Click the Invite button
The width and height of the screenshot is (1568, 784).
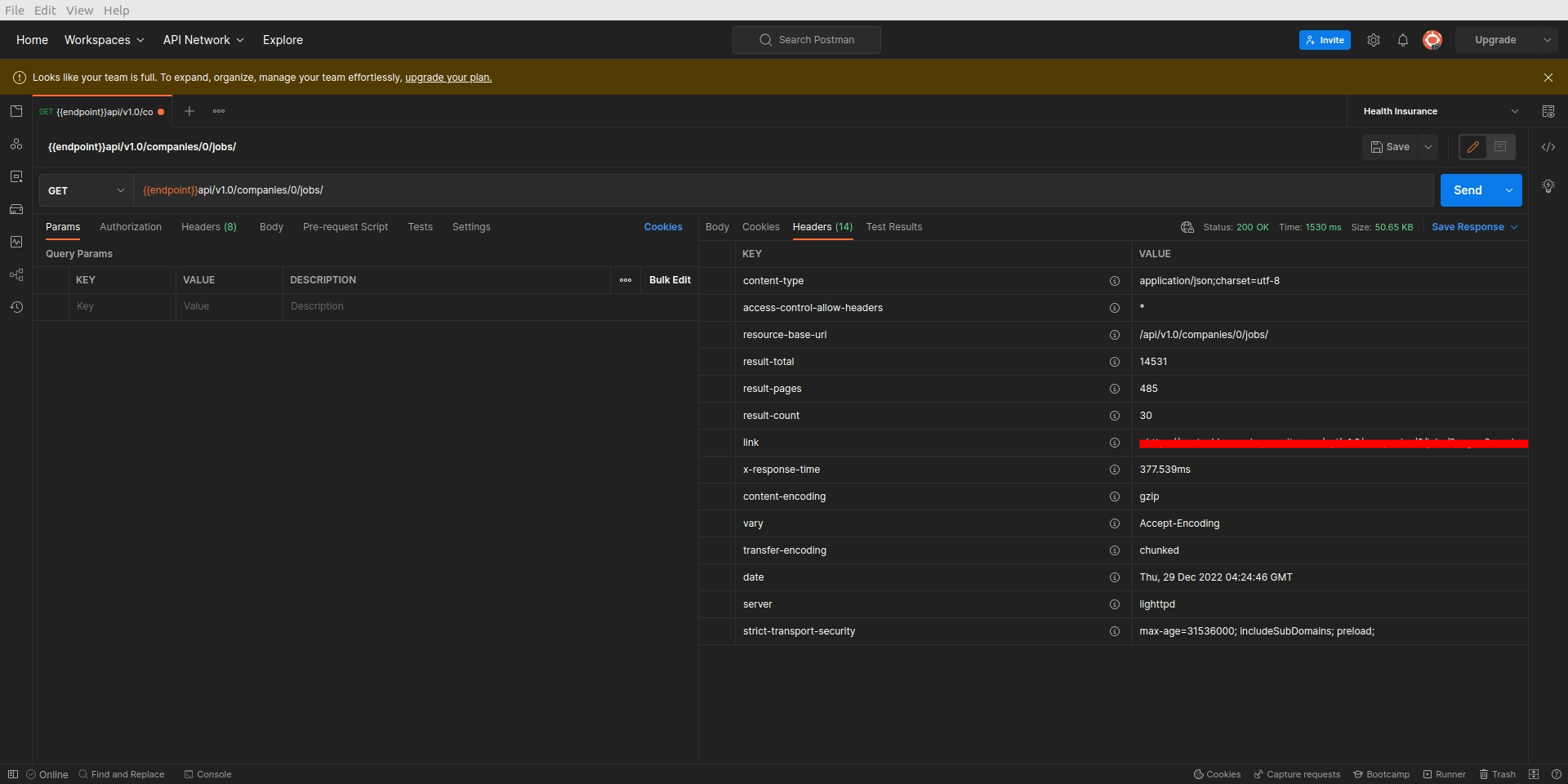click(x=1325, y=40)
